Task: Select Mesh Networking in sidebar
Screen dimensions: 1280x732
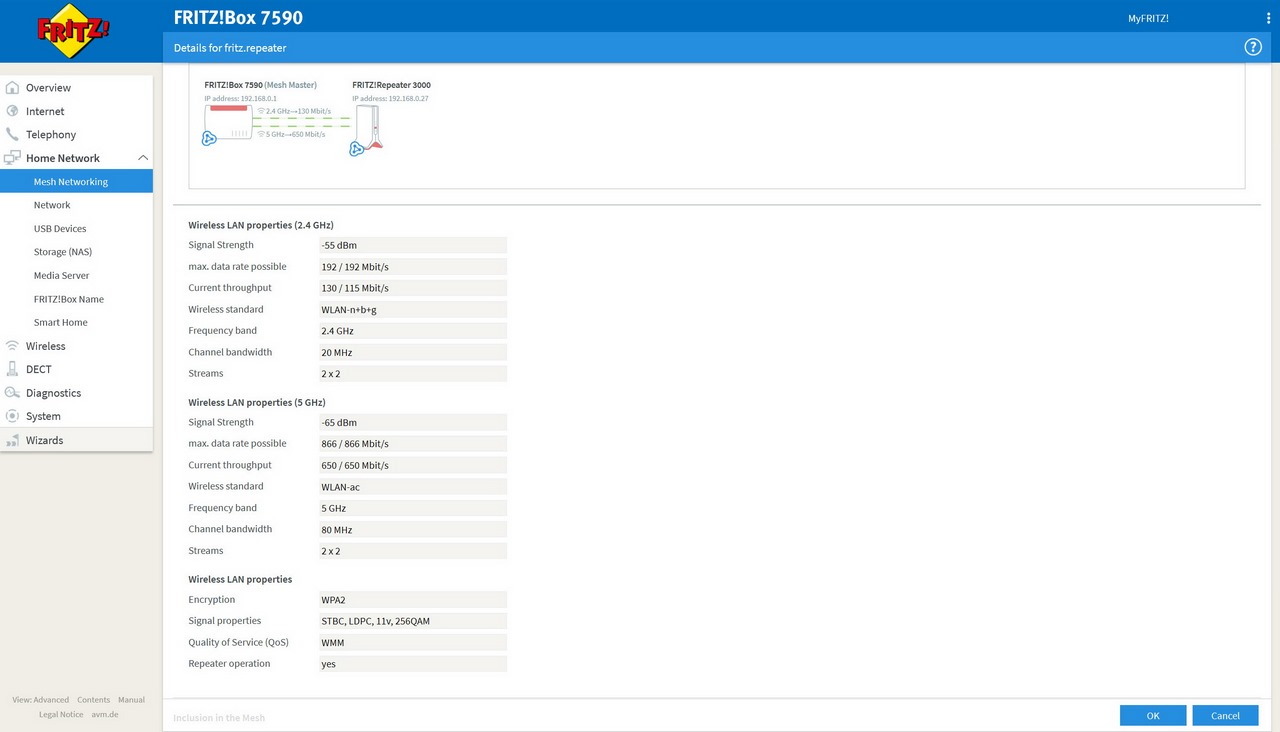Action: point(76,182)
